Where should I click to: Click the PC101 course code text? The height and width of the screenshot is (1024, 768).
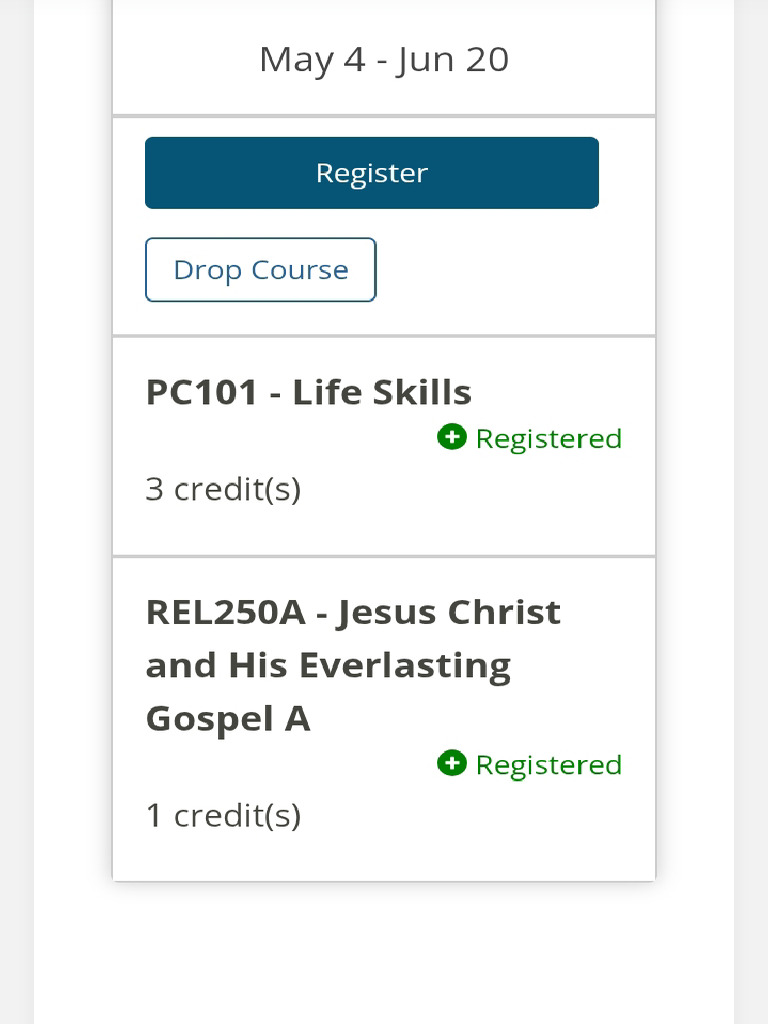click(201, 392)
